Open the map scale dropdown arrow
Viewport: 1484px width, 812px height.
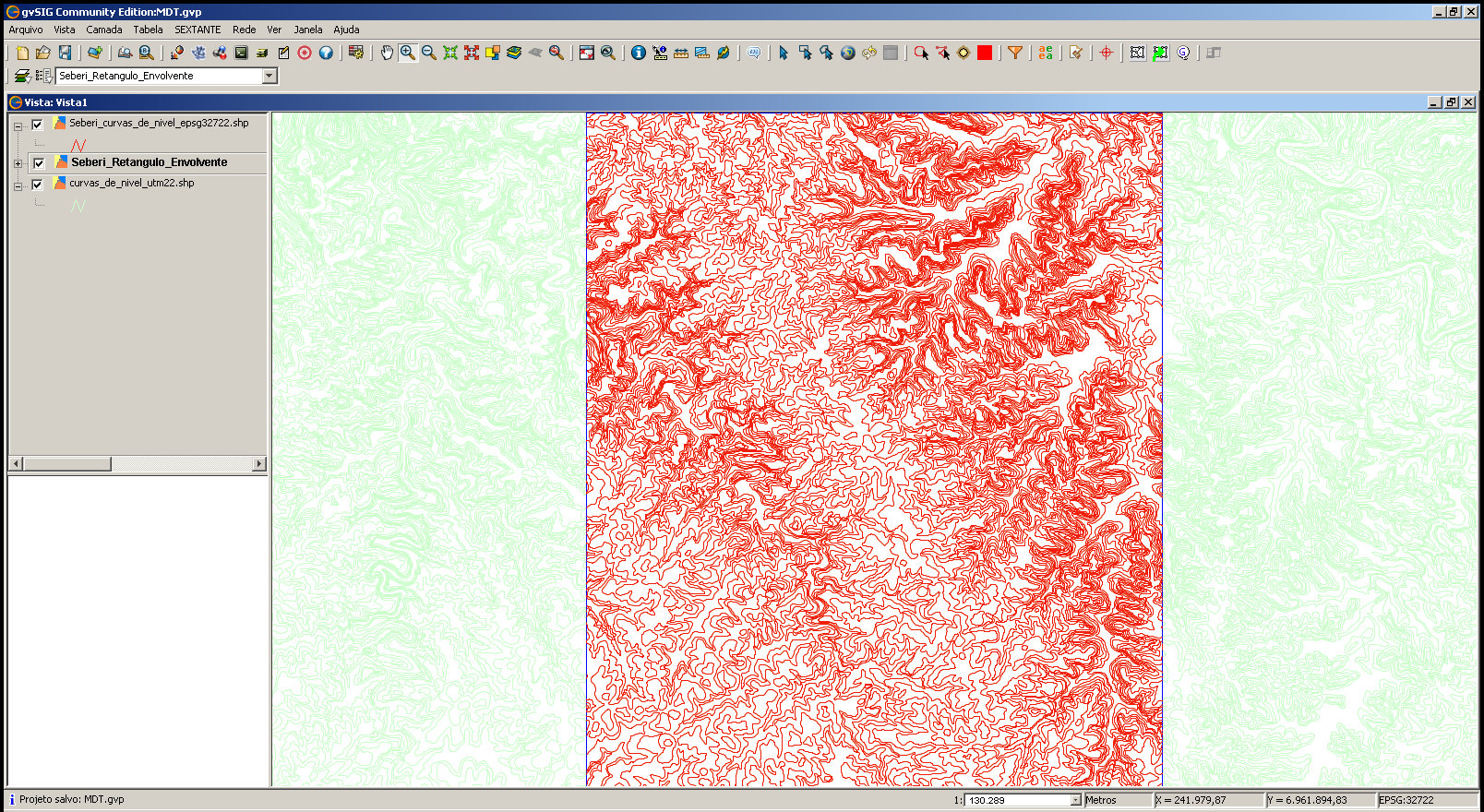(1075, 800)
